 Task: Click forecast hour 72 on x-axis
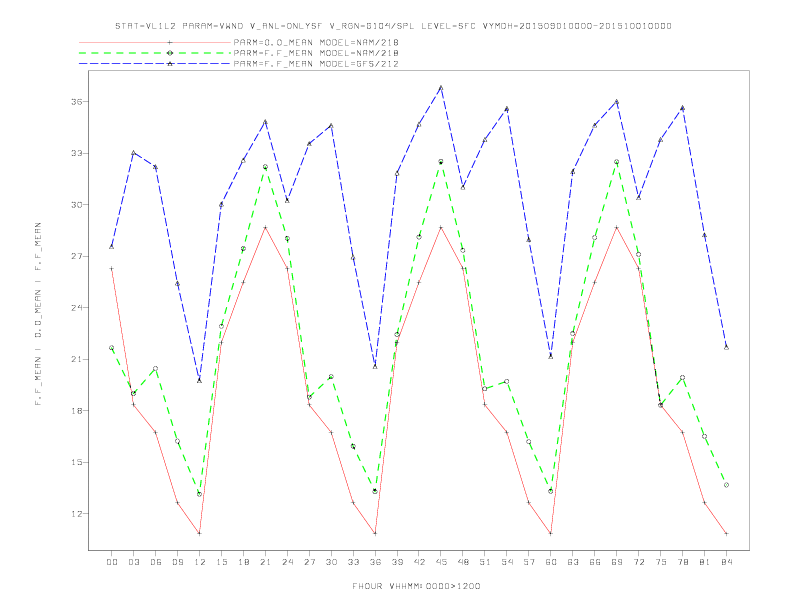tap(638, 562)
